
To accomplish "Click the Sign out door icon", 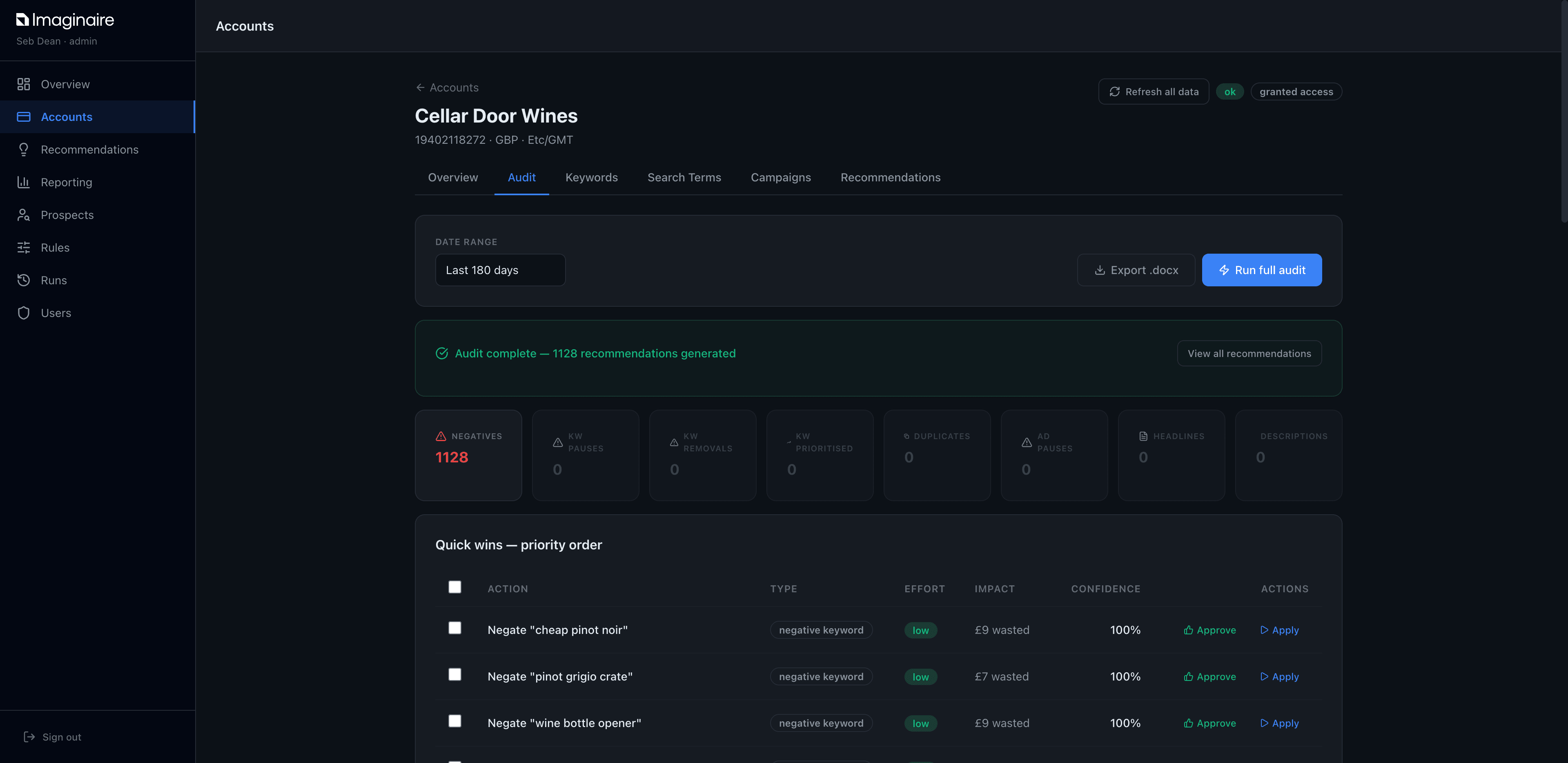I will point(29,737).
